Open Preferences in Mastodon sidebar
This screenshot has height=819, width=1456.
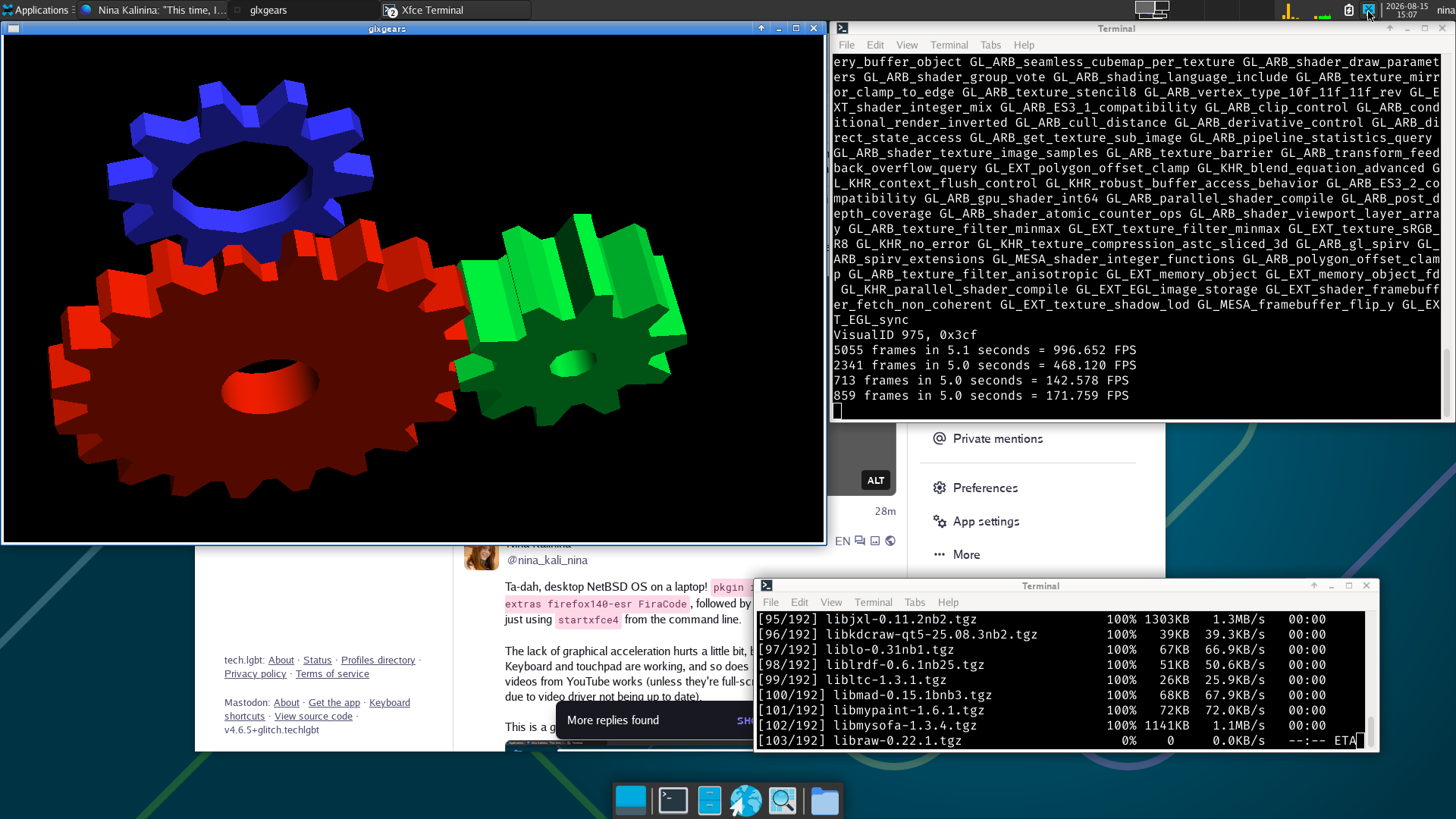tap(975, 488)
